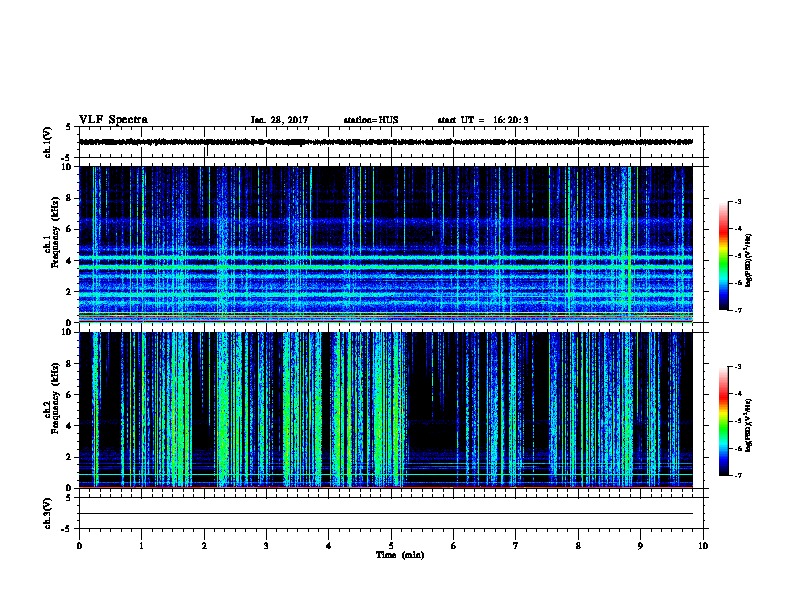Screen dimensions: 792x612
Task: Click the flat ch.3 voltage trace line
Action: pos(386,514)
